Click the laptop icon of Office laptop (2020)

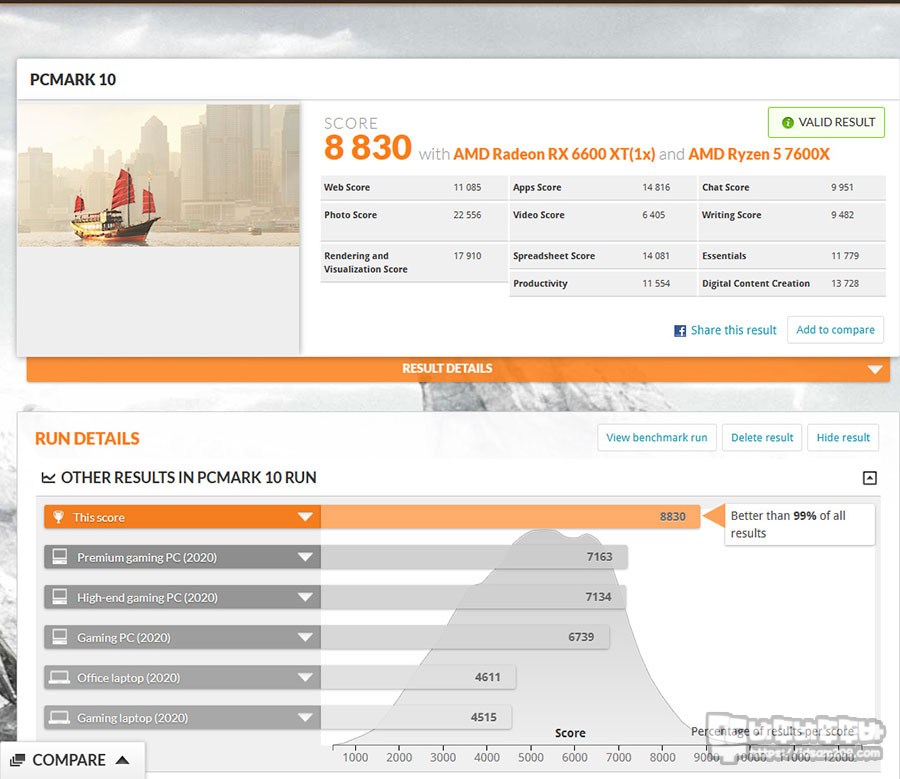pyautogui.click(x=59, y=677)
